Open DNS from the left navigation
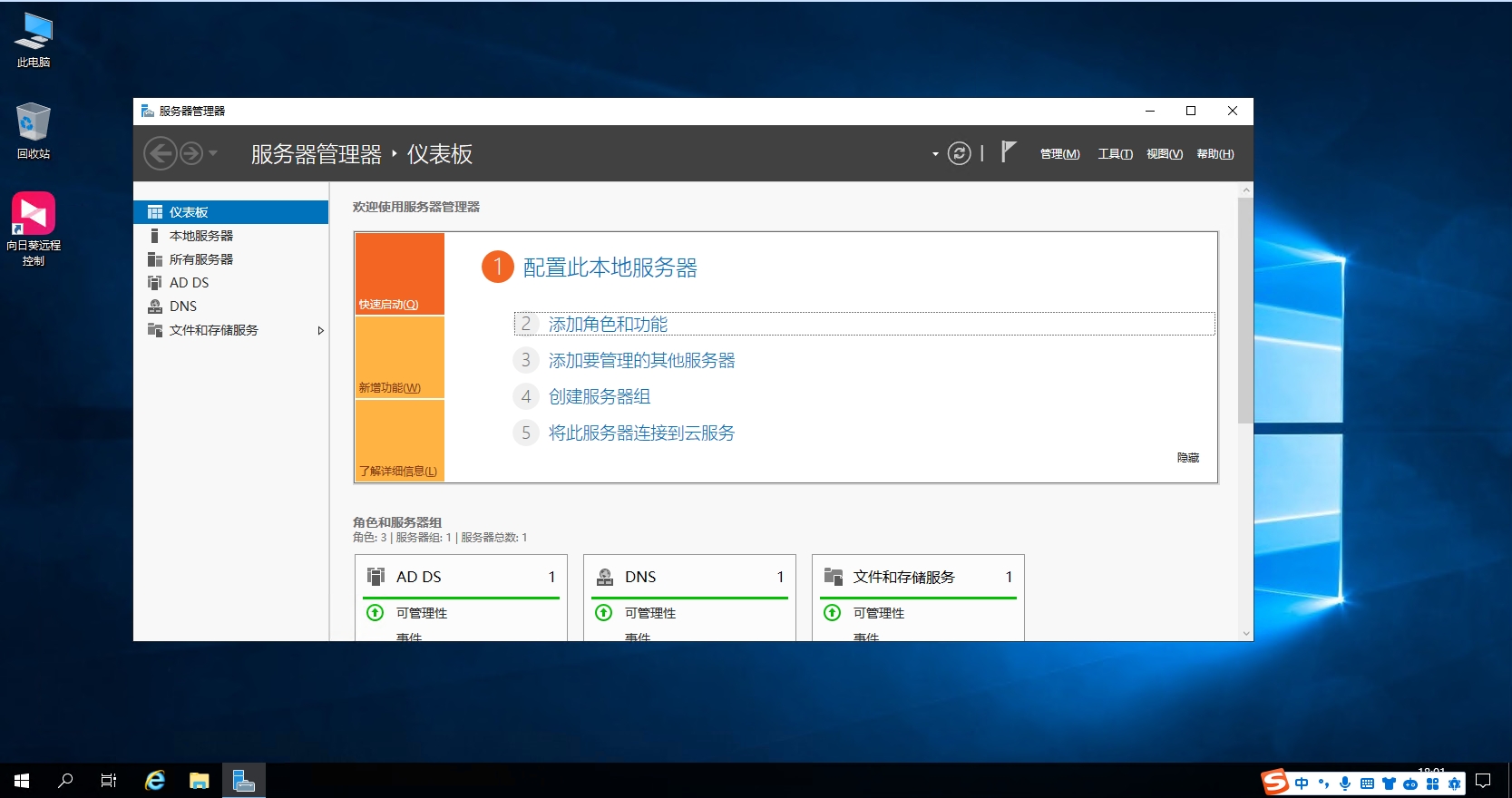The width and height of the screenshot is (1512, 798). [182, 307]
